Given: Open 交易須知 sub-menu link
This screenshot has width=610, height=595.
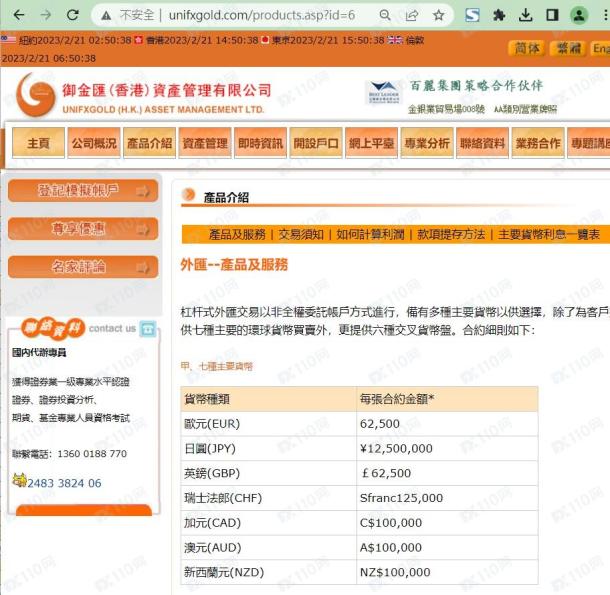Looking at the screenshot, I should 301,234.
